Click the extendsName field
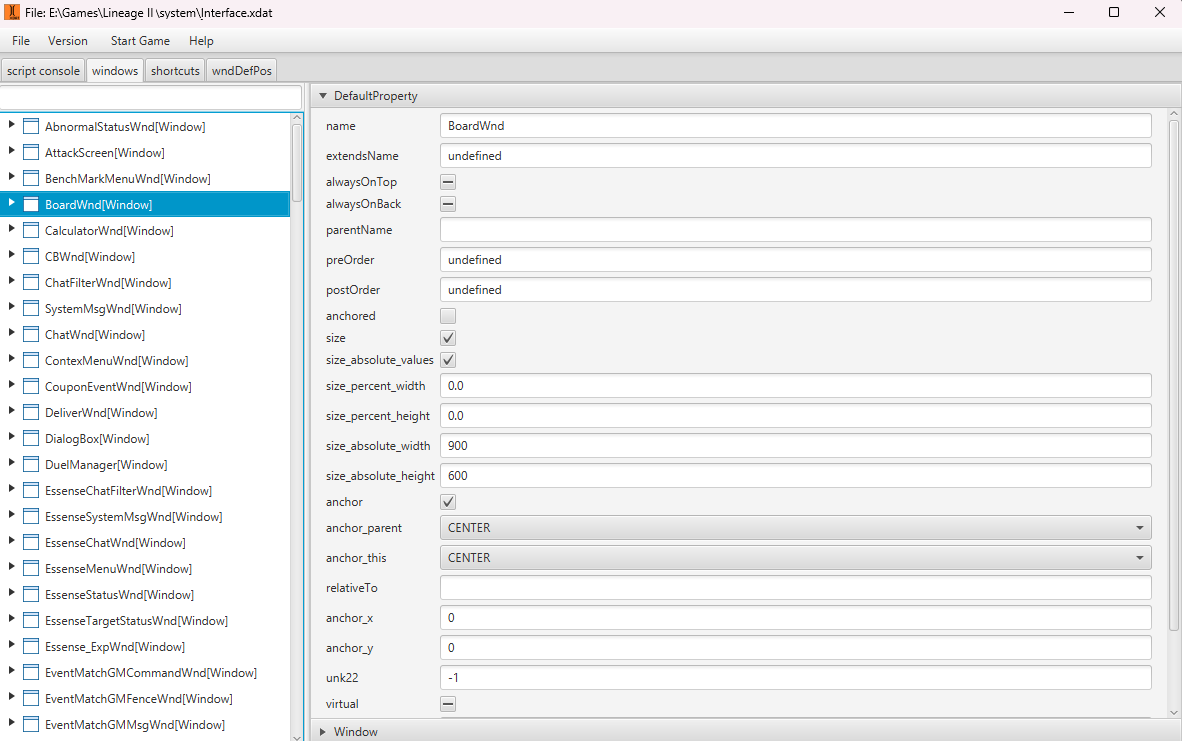 [x=795, y=156]
